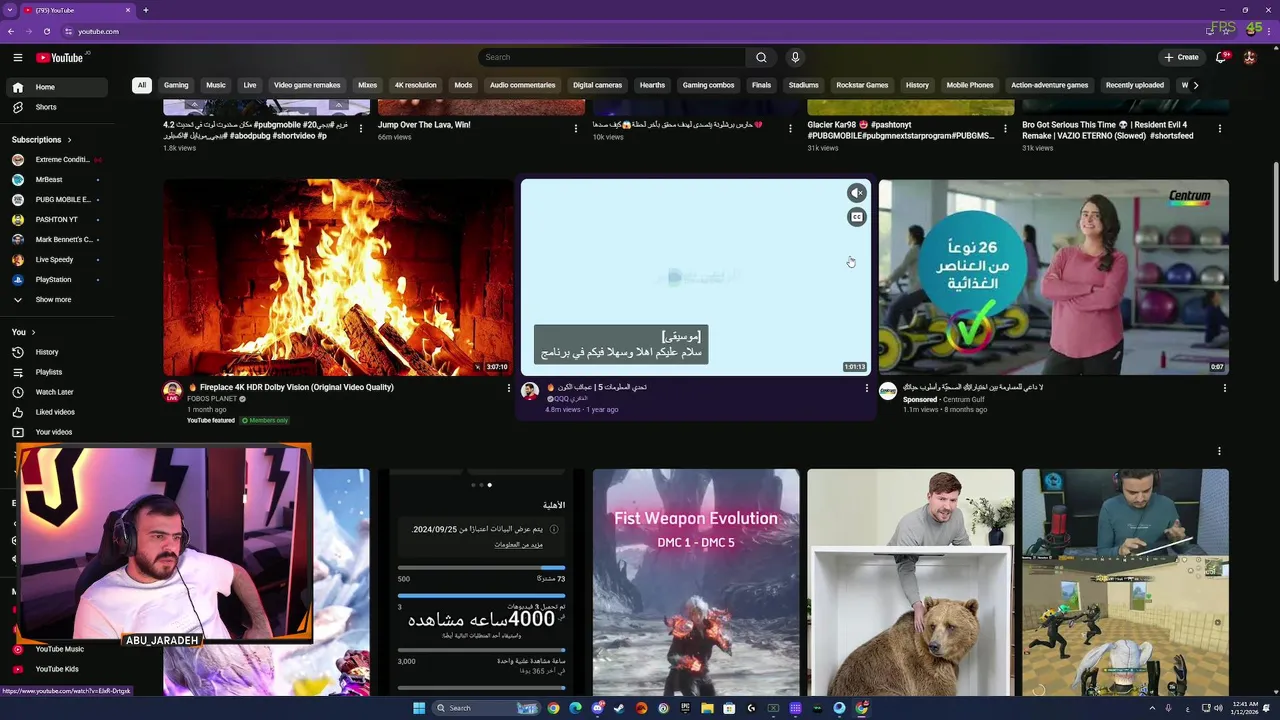1280x720 pixels.
Task: Click the YouTube logo
Action: (x=60, y=58)
